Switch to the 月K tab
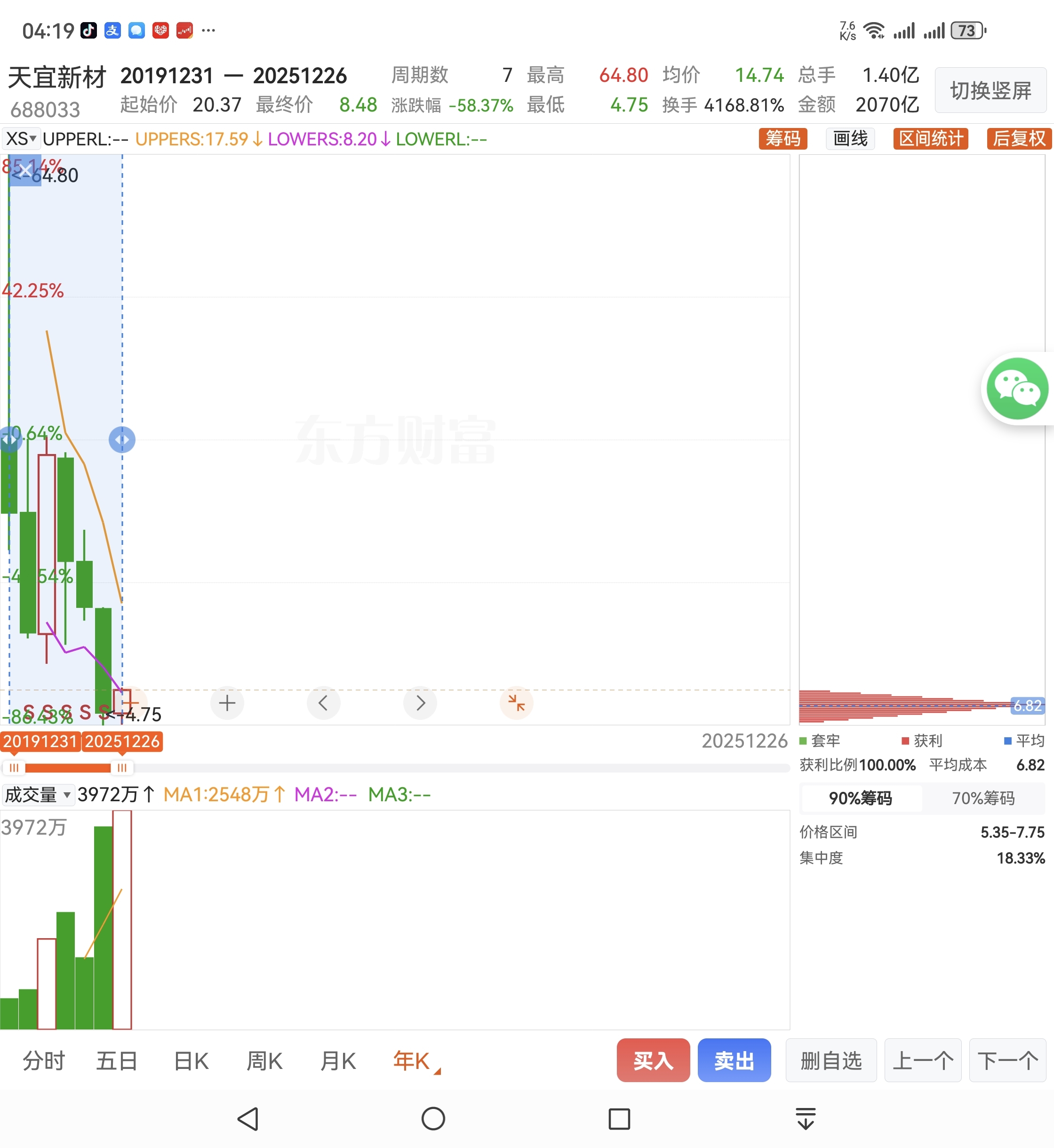This screenshot has width=1054, height=1148. click(x=338, y=1061)
